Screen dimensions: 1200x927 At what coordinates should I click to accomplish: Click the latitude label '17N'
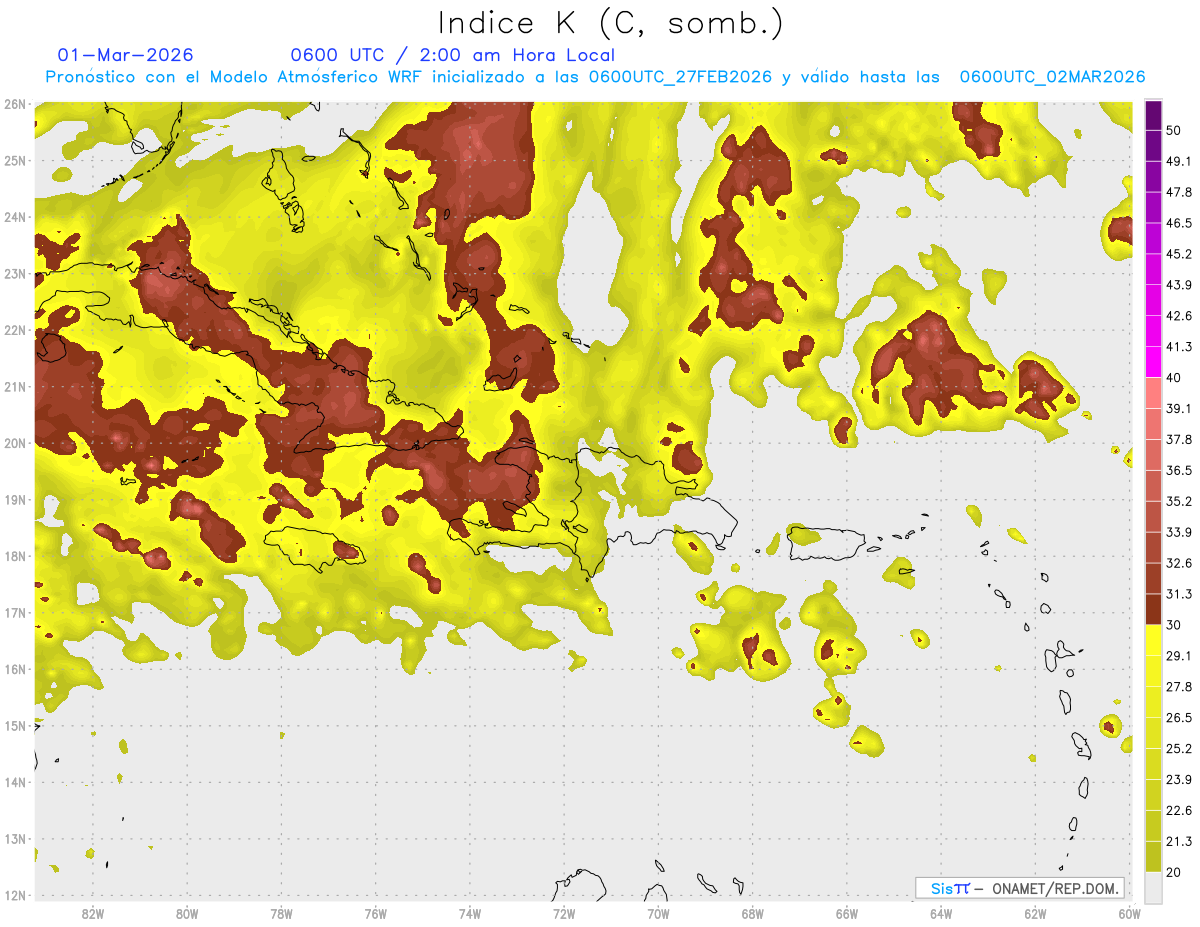click(15, 612)
